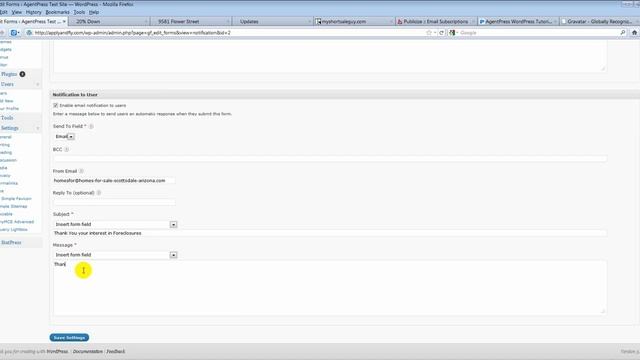Open Plugins in the admin sidebar

(x=9, y=74)
